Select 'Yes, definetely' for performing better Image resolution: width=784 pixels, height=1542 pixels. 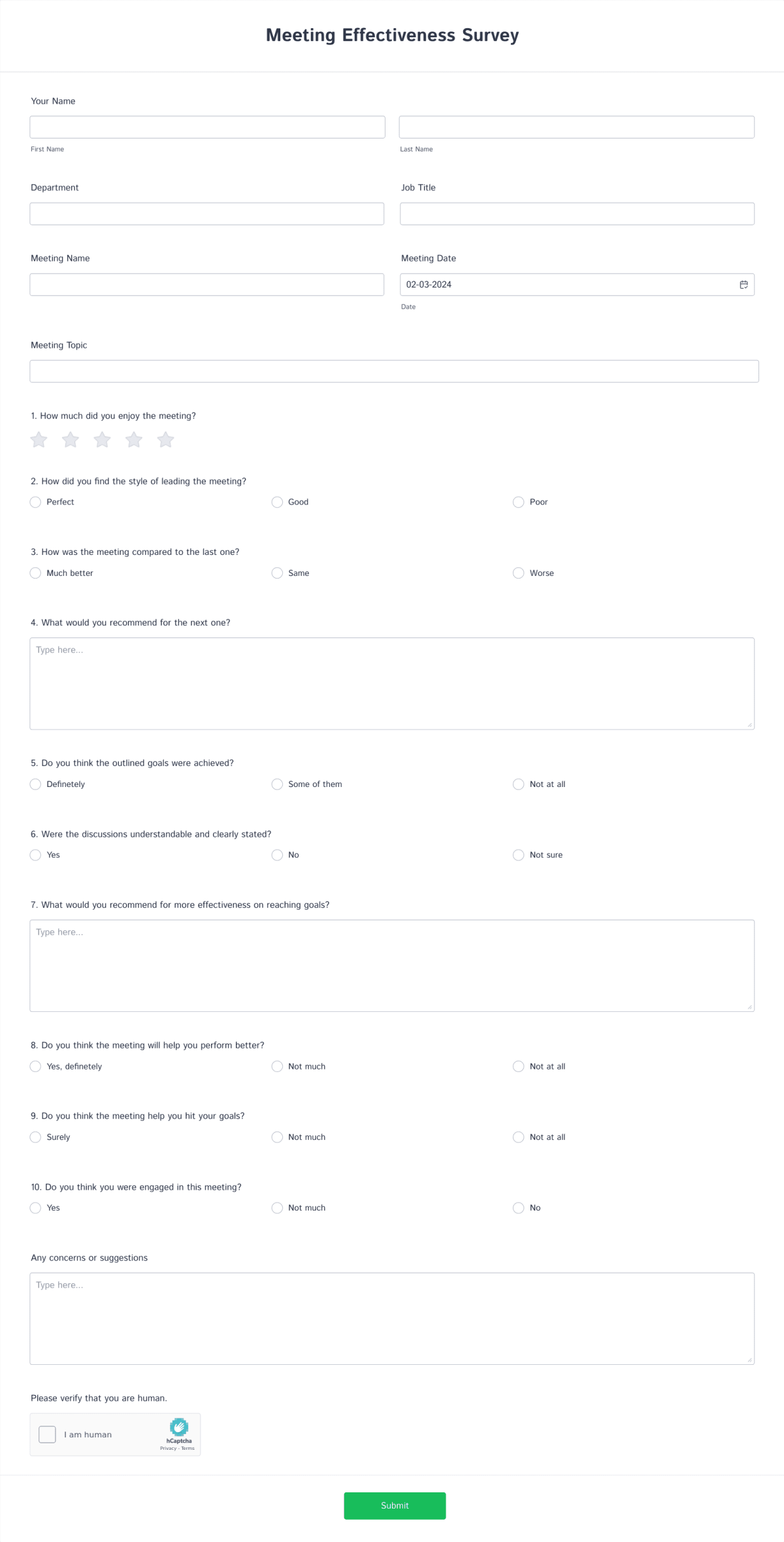(35, 1066)
